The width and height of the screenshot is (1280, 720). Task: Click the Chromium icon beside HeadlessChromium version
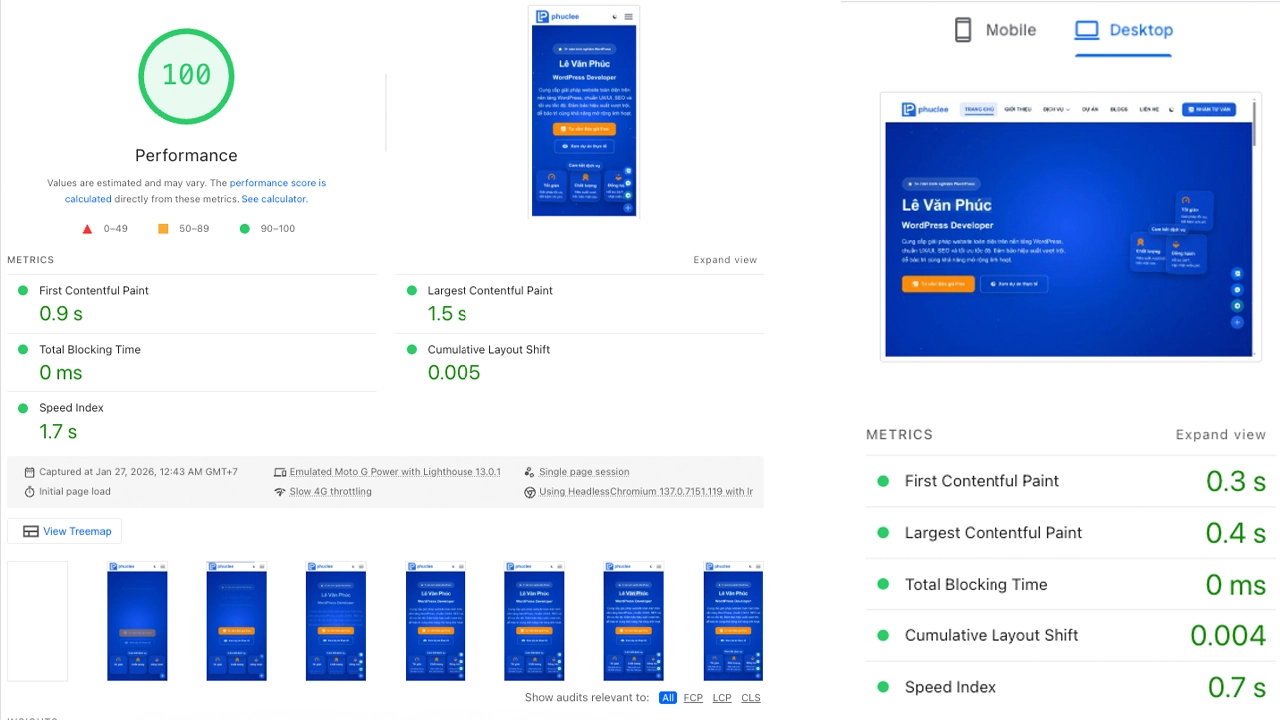[530, 491]
